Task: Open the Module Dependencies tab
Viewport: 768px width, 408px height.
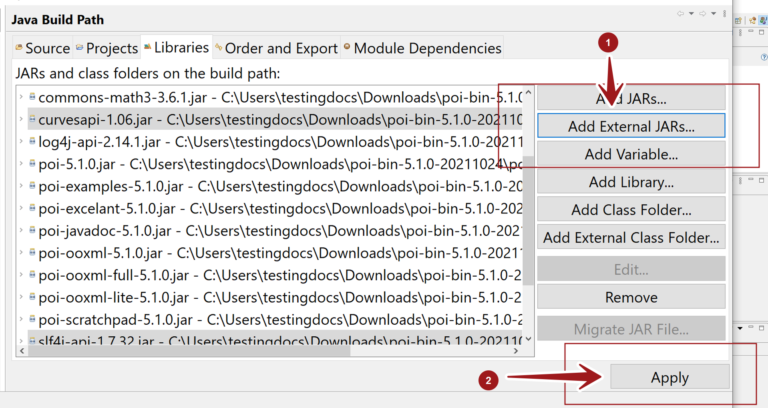Action: pos(422,48)
